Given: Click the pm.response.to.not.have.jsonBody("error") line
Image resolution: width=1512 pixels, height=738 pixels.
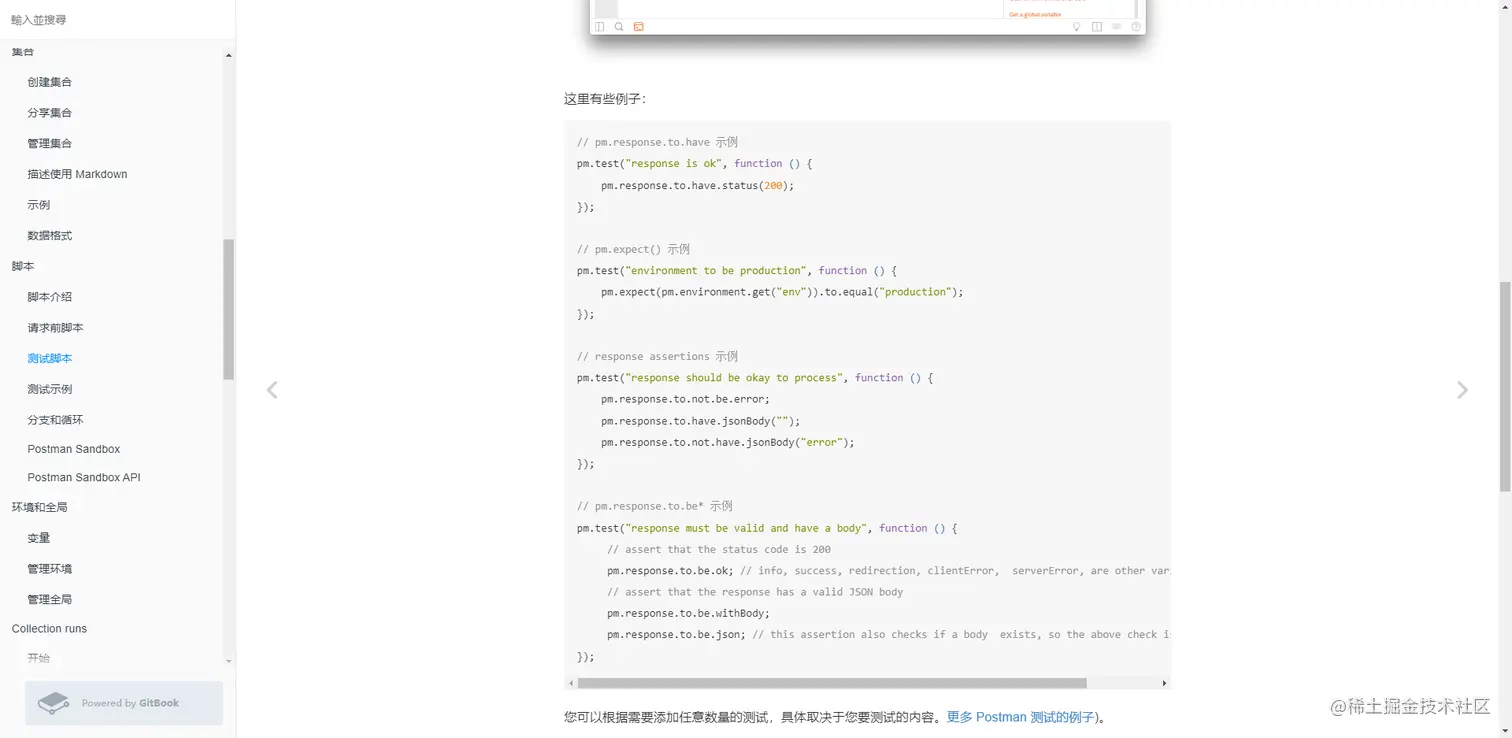Looking at the screenshot, I should coord(728,442).
